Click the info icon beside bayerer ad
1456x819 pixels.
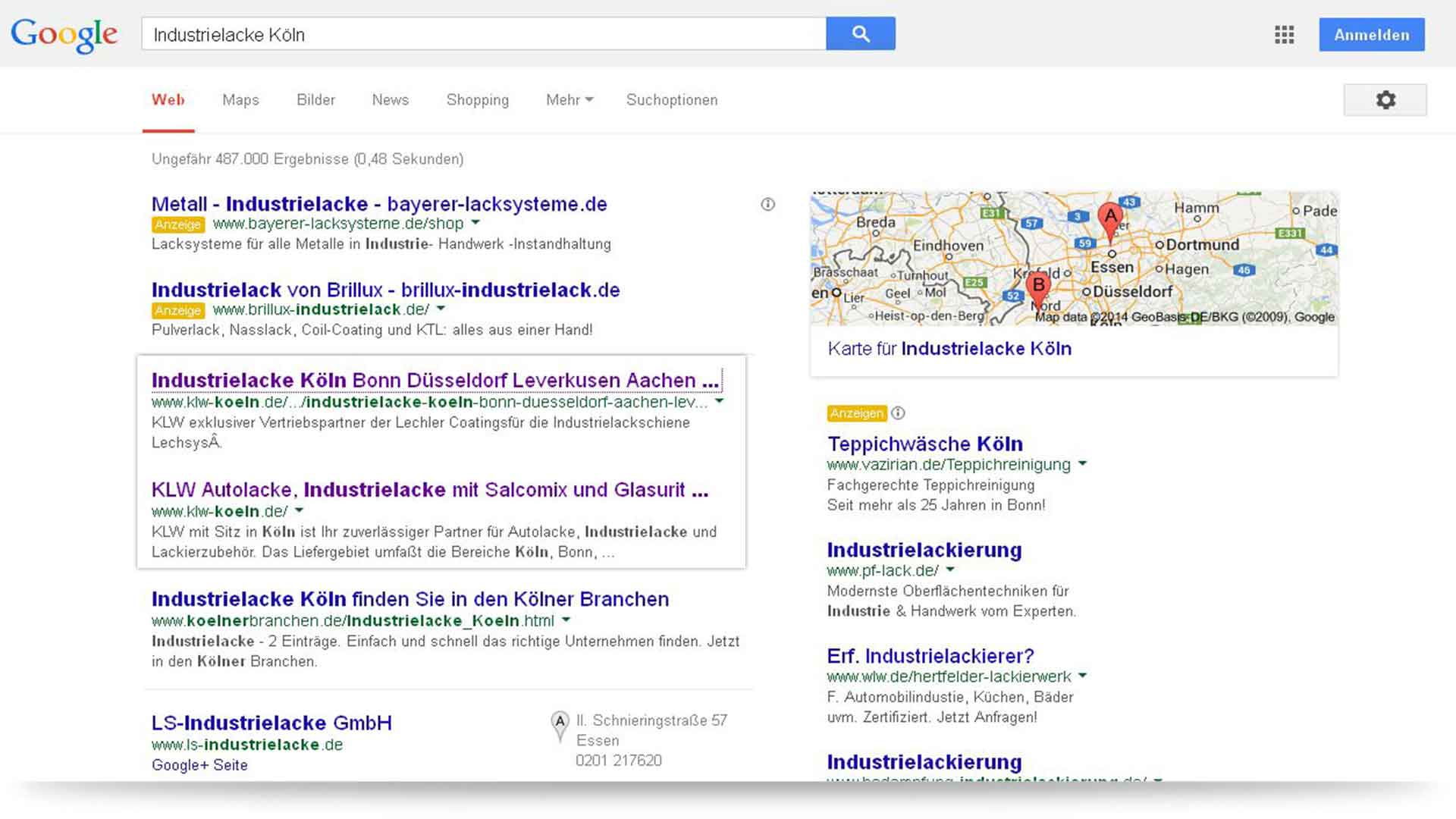pos(767,204)
